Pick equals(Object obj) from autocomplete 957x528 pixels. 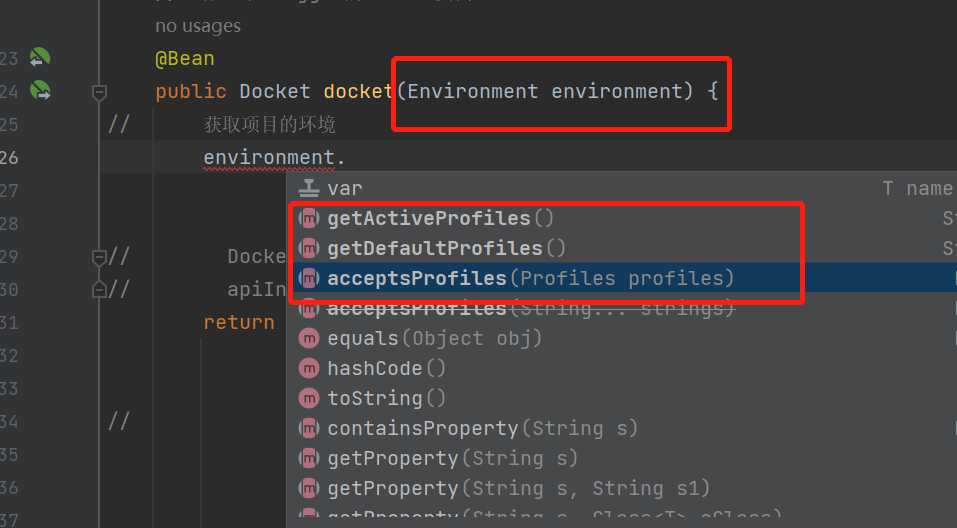click(x=621, y=338)
